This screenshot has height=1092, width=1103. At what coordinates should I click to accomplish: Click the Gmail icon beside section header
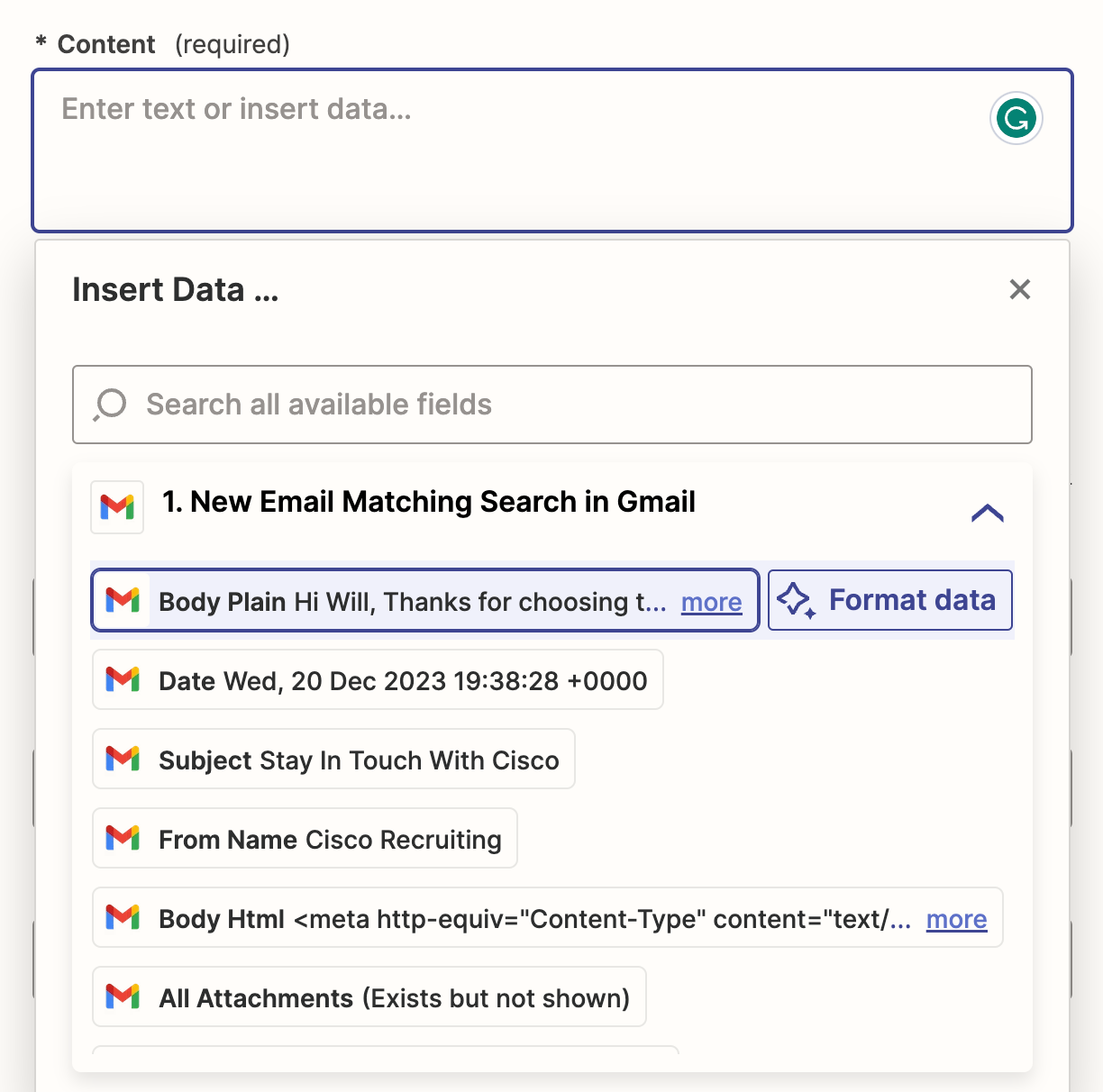tap(117, 506)
